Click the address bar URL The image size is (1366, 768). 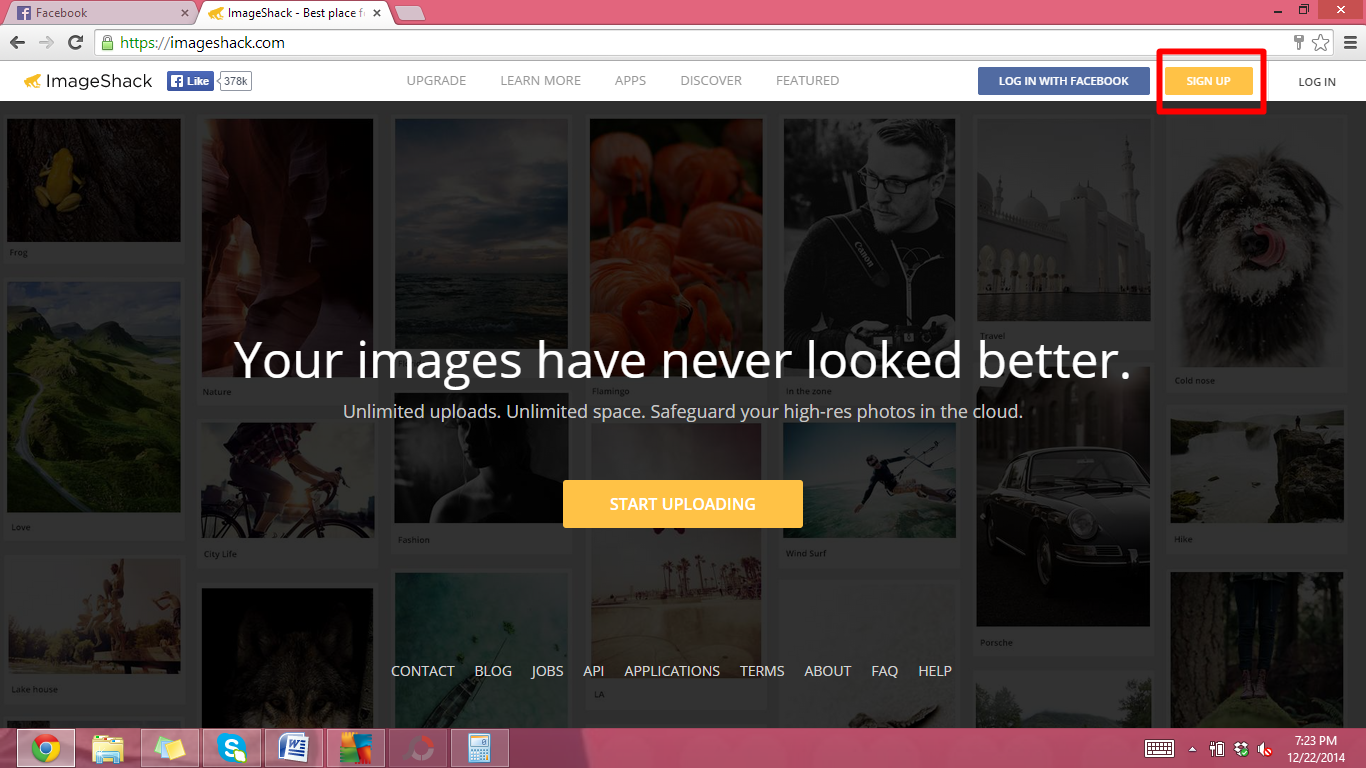[203, 43]
